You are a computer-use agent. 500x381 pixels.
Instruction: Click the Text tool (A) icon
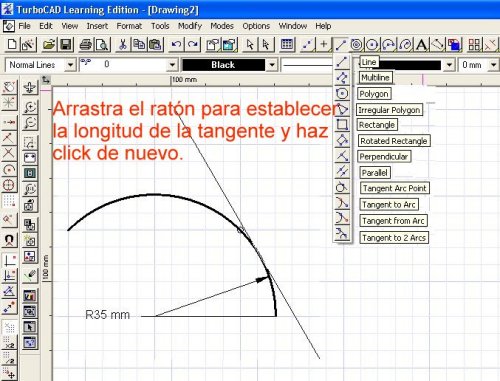coord(422,44)
